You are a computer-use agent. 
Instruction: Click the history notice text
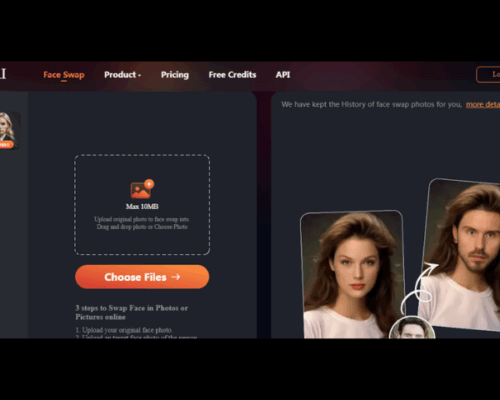[371, 104]
